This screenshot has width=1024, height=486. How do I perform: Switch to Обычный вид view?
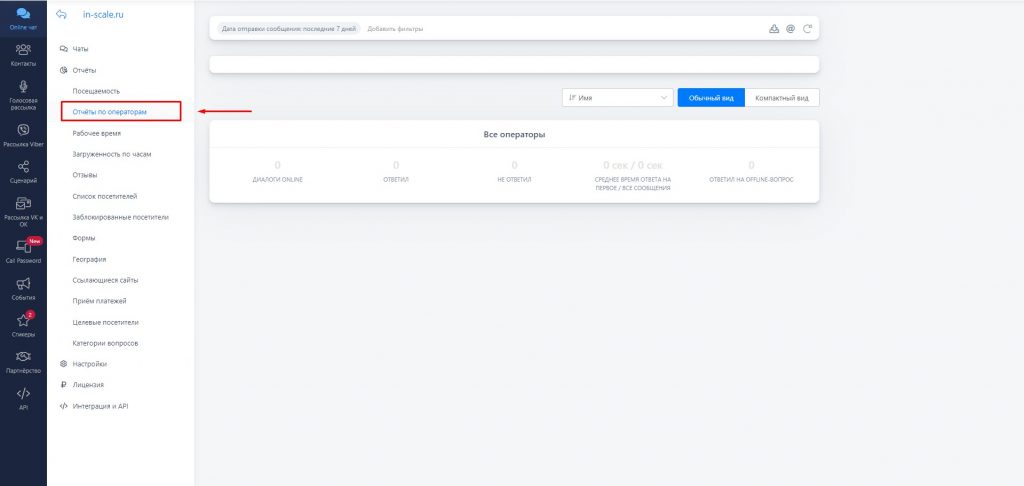pyautogui.click(x=711, y=98)
